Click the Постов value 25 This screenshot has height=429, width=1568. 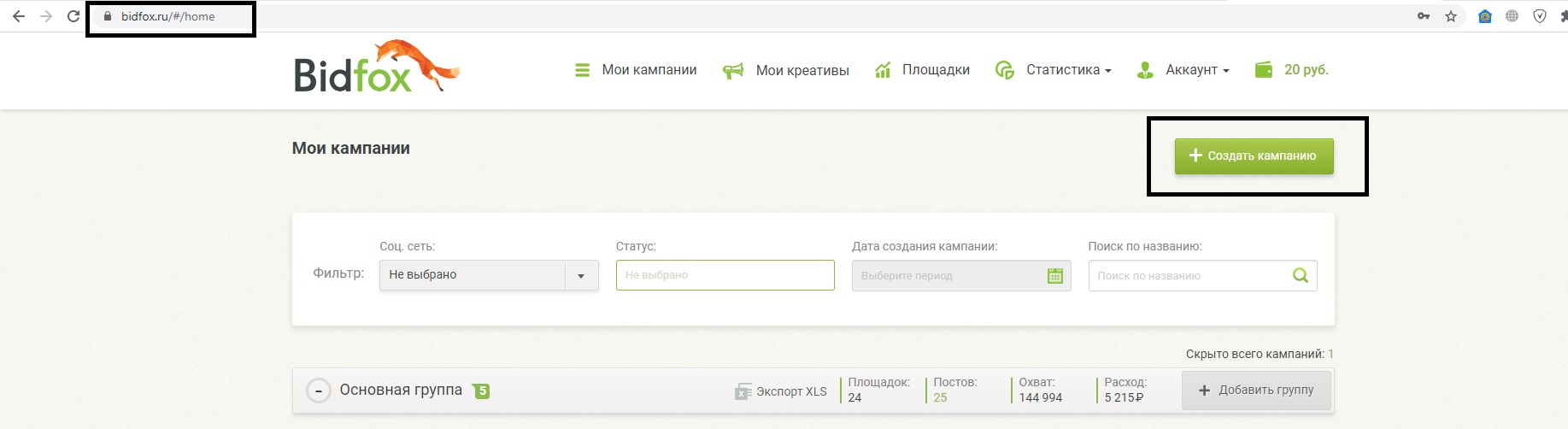[x=940, y=397]
